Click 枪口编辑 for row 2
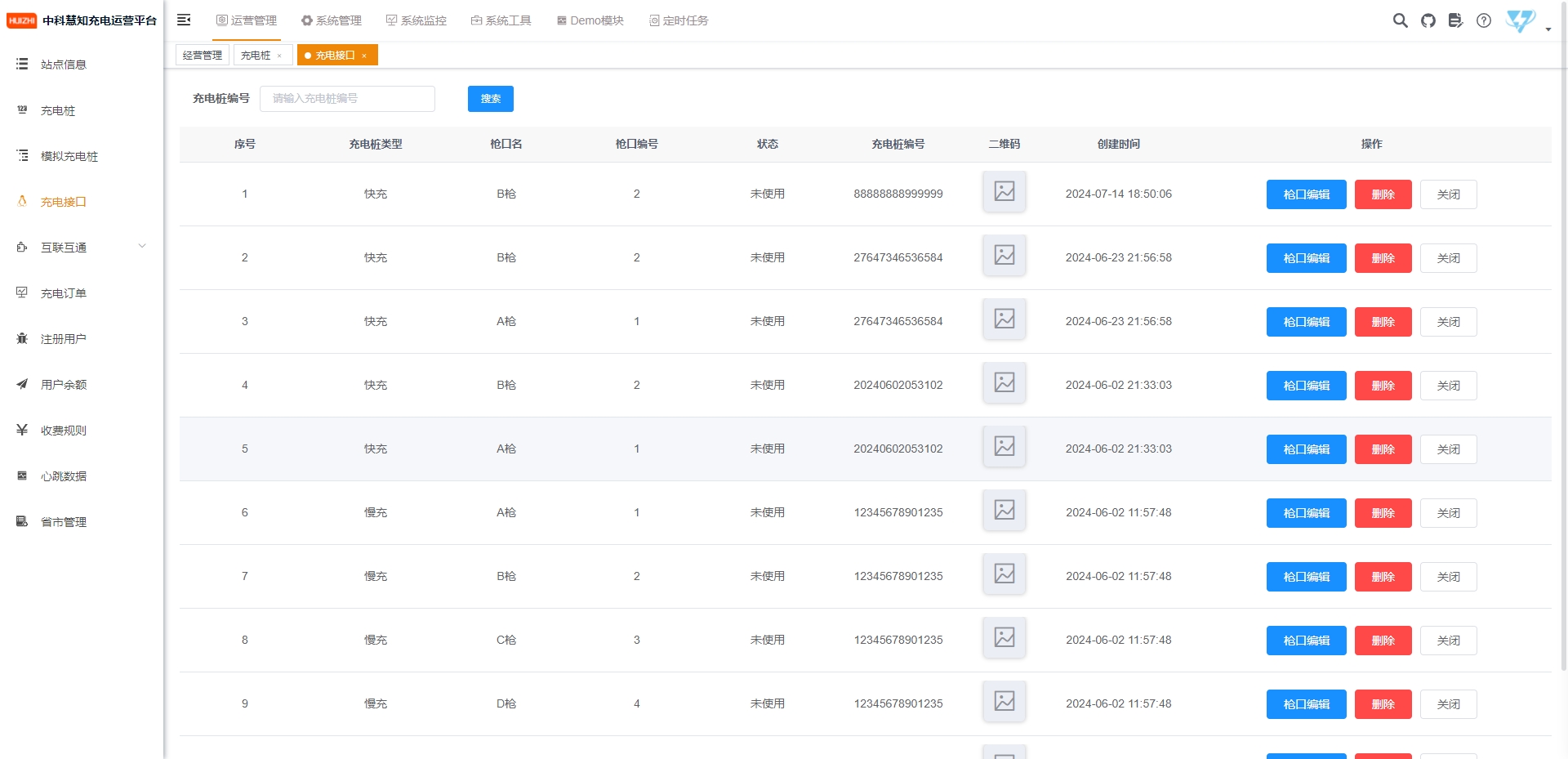This screenshot has width=1568, height=759. [1307, 258]
